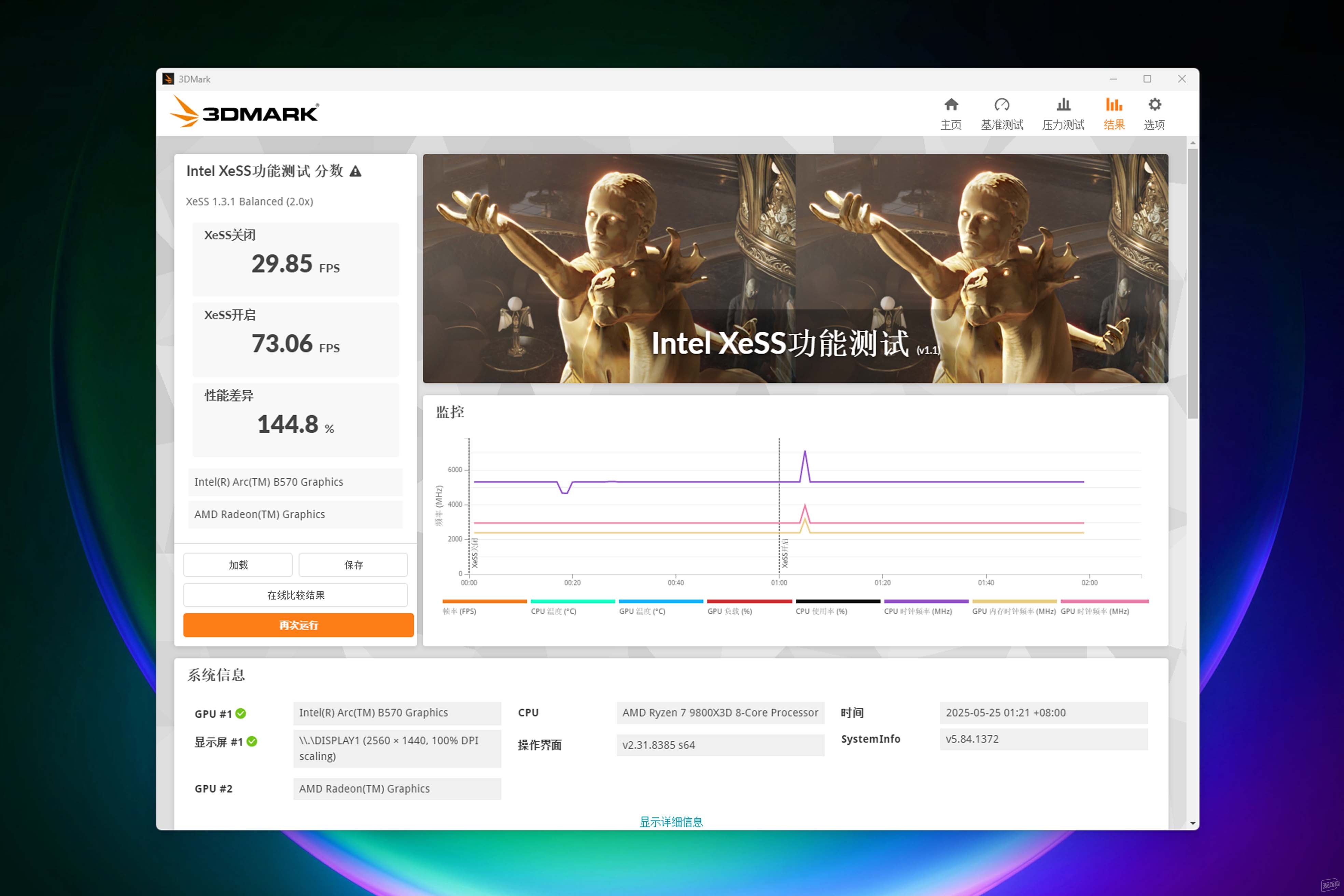Click green check icon beside GPU #1

pos(241,713)
